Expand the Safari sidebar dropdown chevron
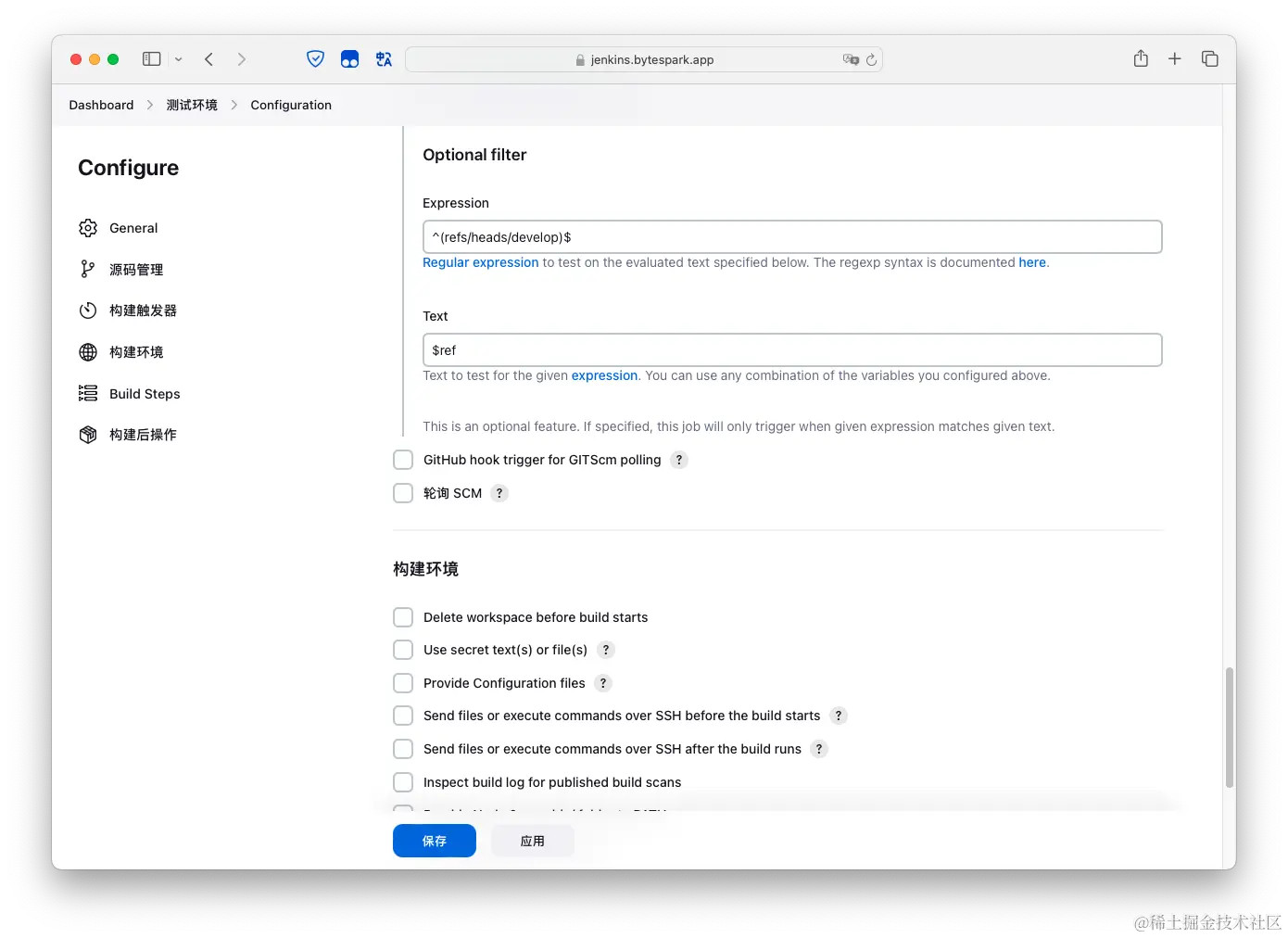Image resolution: width=1288 pixels, height=938 pixels. click(x=179, y=59)
